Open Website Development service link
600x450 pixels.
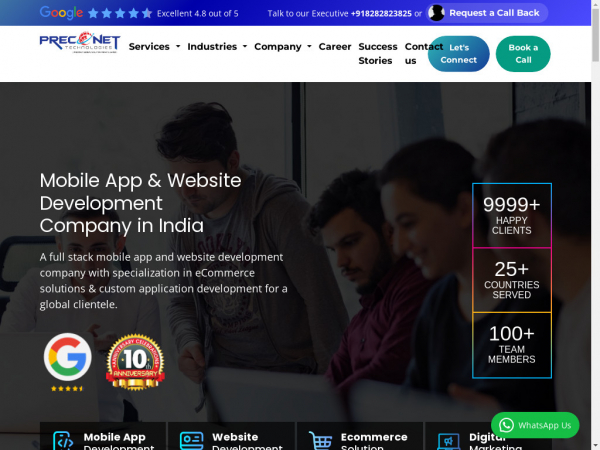point(232,436)
